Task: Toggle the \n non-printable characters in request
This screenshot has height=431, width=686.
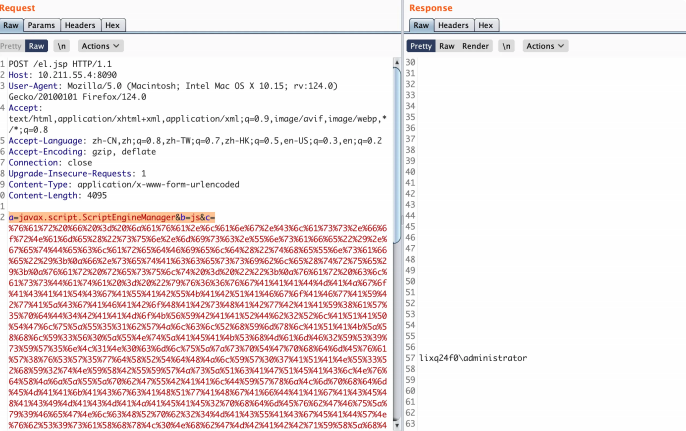Action: click(62, 46)
